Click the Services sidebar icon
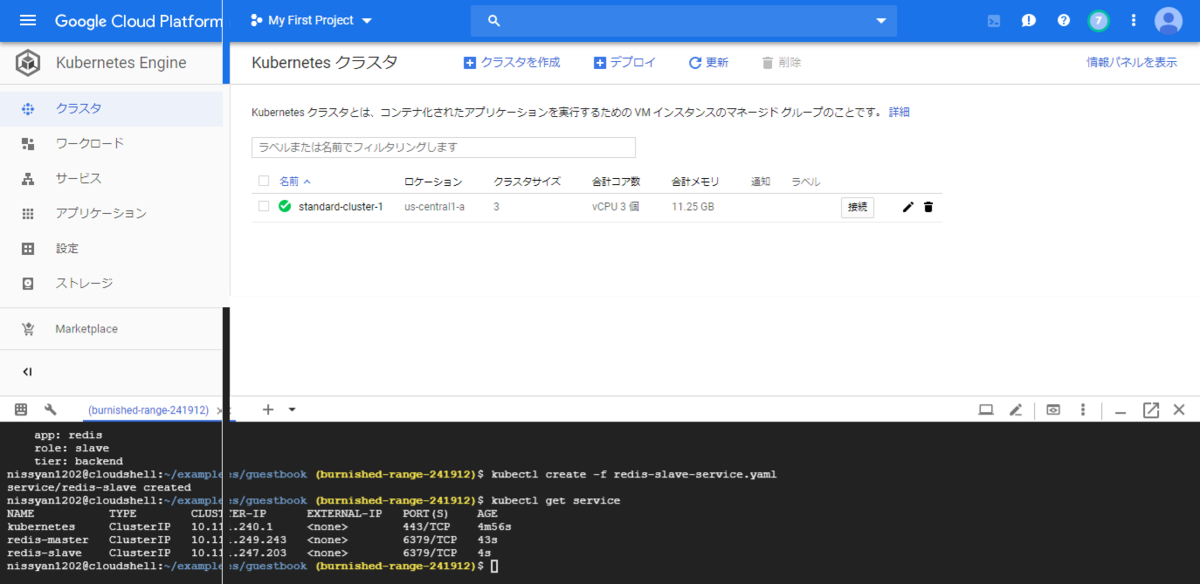 tap(28, 179)
